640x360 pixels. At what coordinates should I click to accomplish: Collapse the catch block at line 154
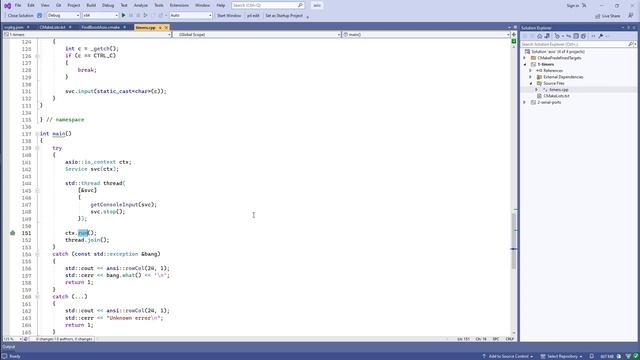click(37, 254)
